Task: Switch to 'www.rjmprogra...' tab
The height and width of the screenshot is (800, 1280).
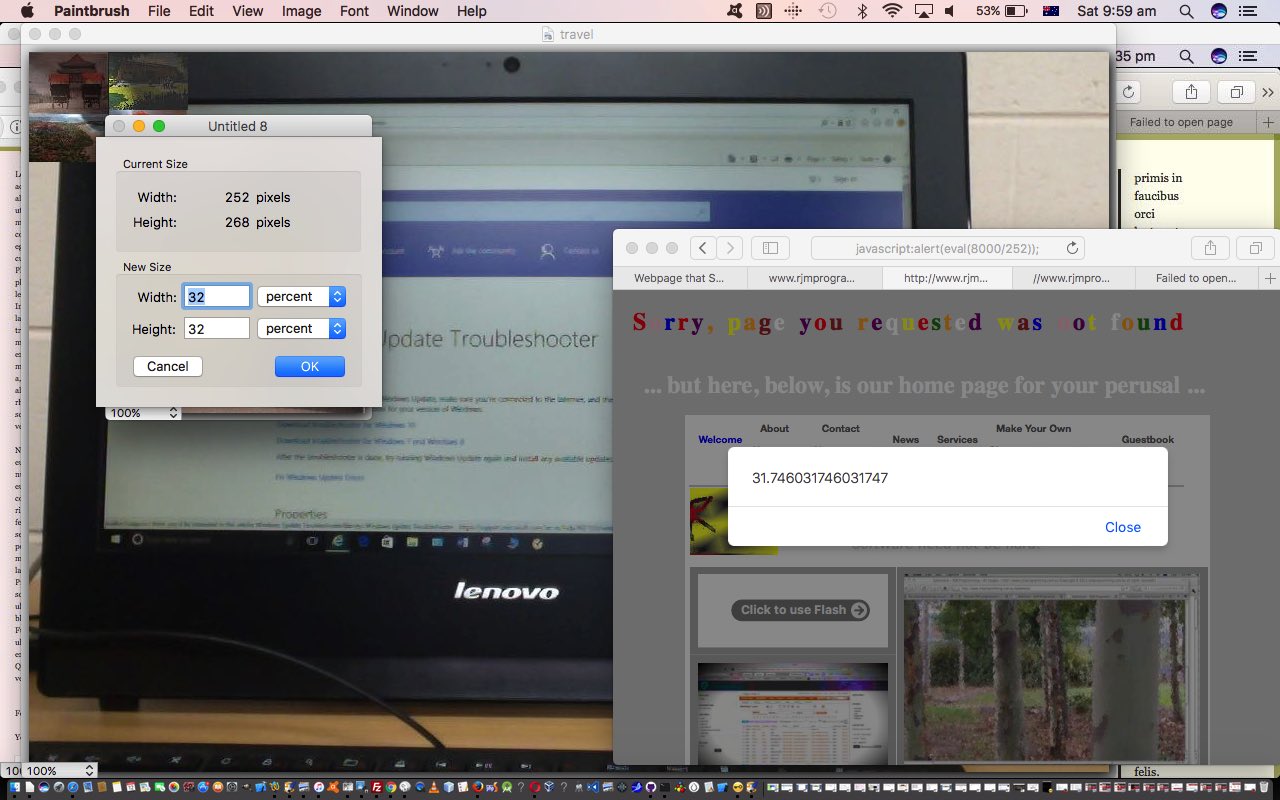Action: [813, 278]
